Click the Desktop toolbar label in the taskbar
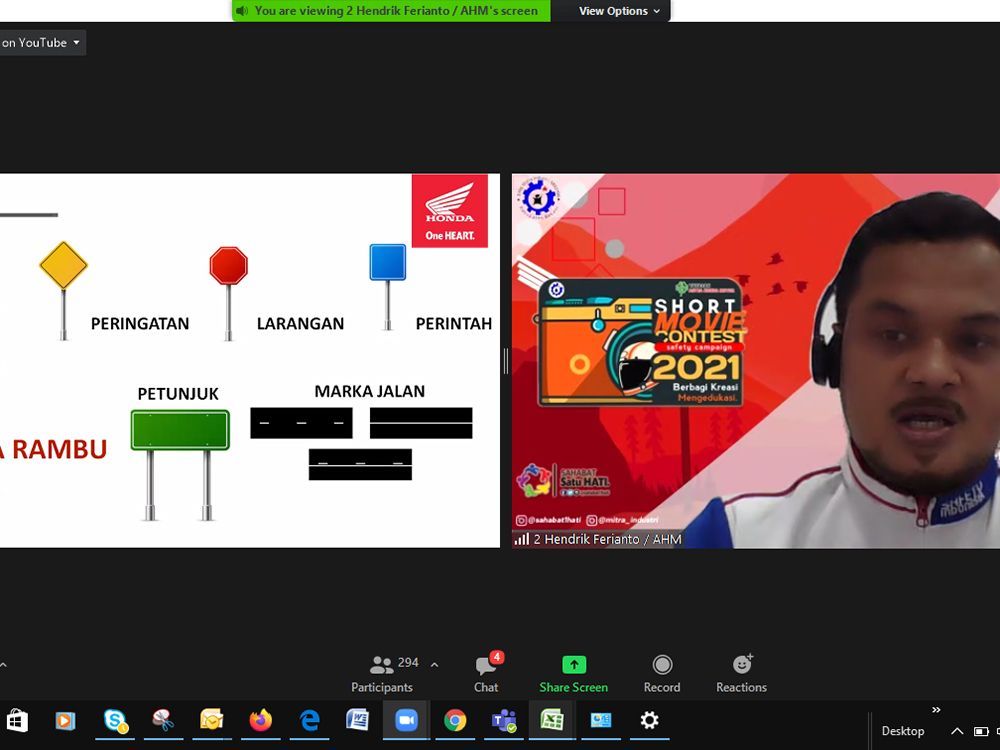The width and height of the screenshot is (1000, 750). 902,732
